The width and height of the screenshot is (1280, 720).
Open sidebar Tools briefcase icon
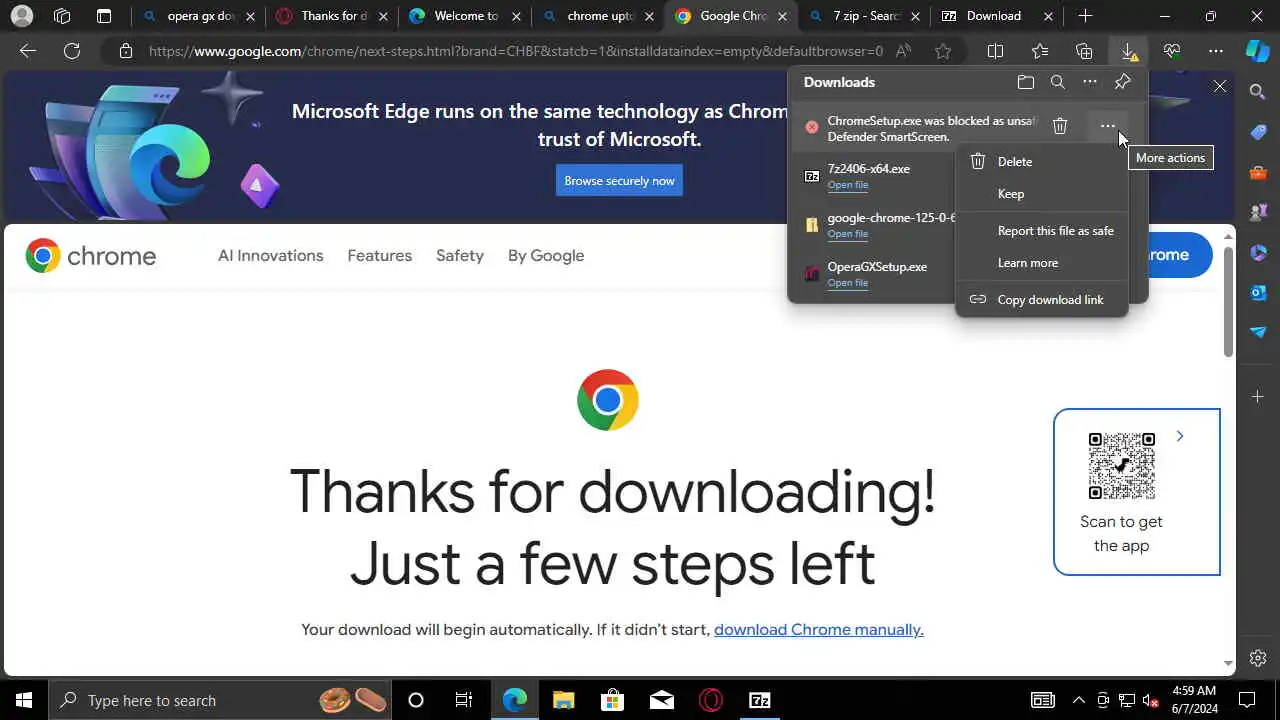tap(1258, 172)
